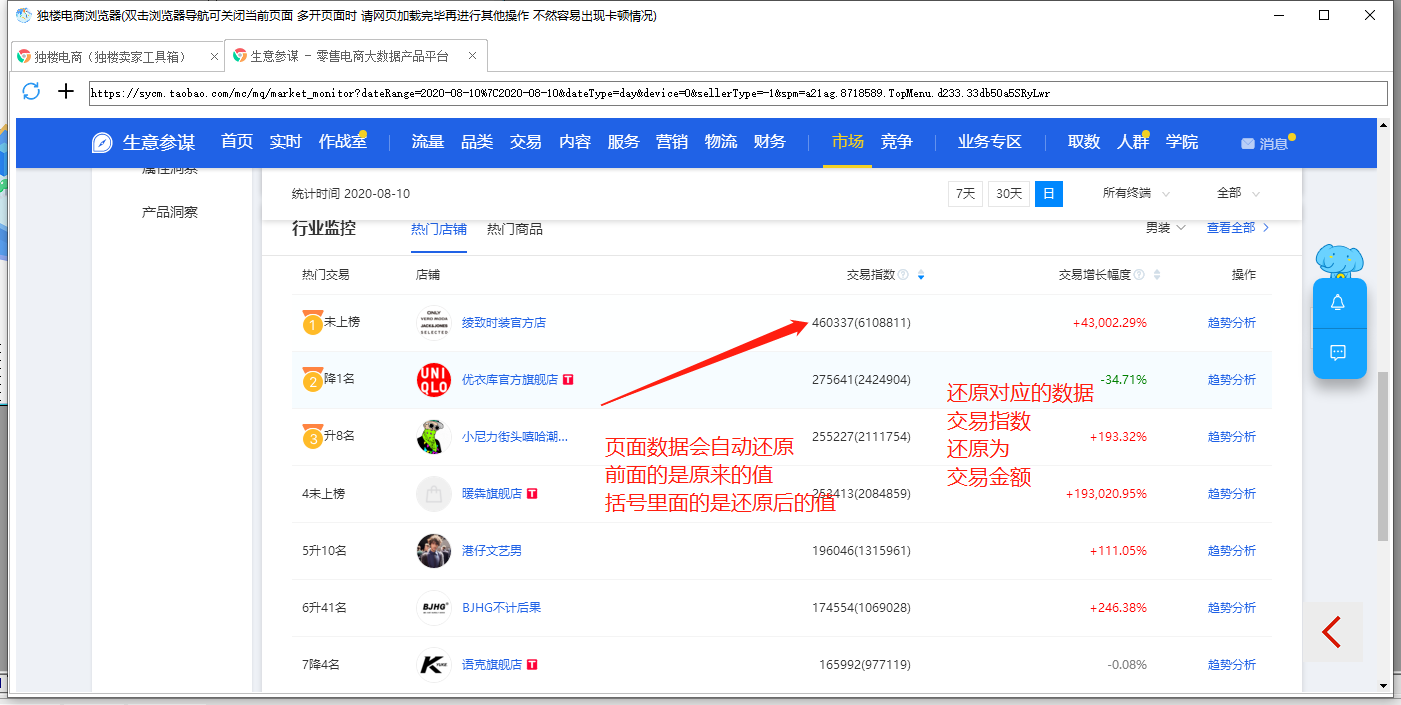Screen dimensions: 1401x705
Task: Click the URL address bar field
Action: click(x=737, y=93)
